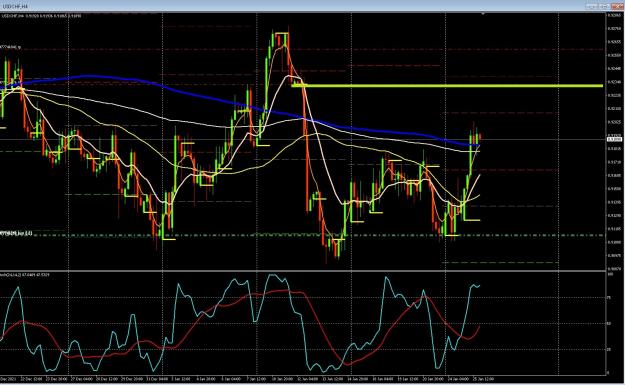Click the 7 Jan 12:00 time axis label
Viewport: 625px width, 385px height.
point(256,379)
